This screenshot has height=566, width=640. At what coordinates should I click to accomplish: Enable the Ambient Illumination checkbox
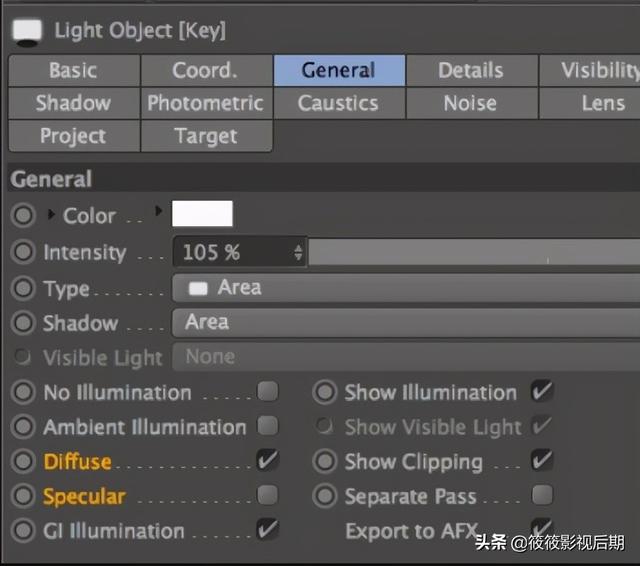click(x=268, y=425)
